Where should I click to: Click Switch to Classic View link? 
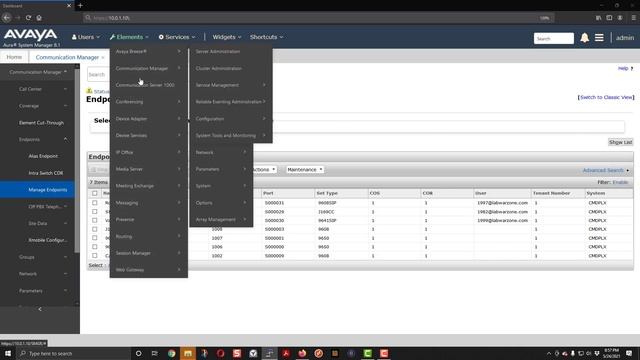606,97
